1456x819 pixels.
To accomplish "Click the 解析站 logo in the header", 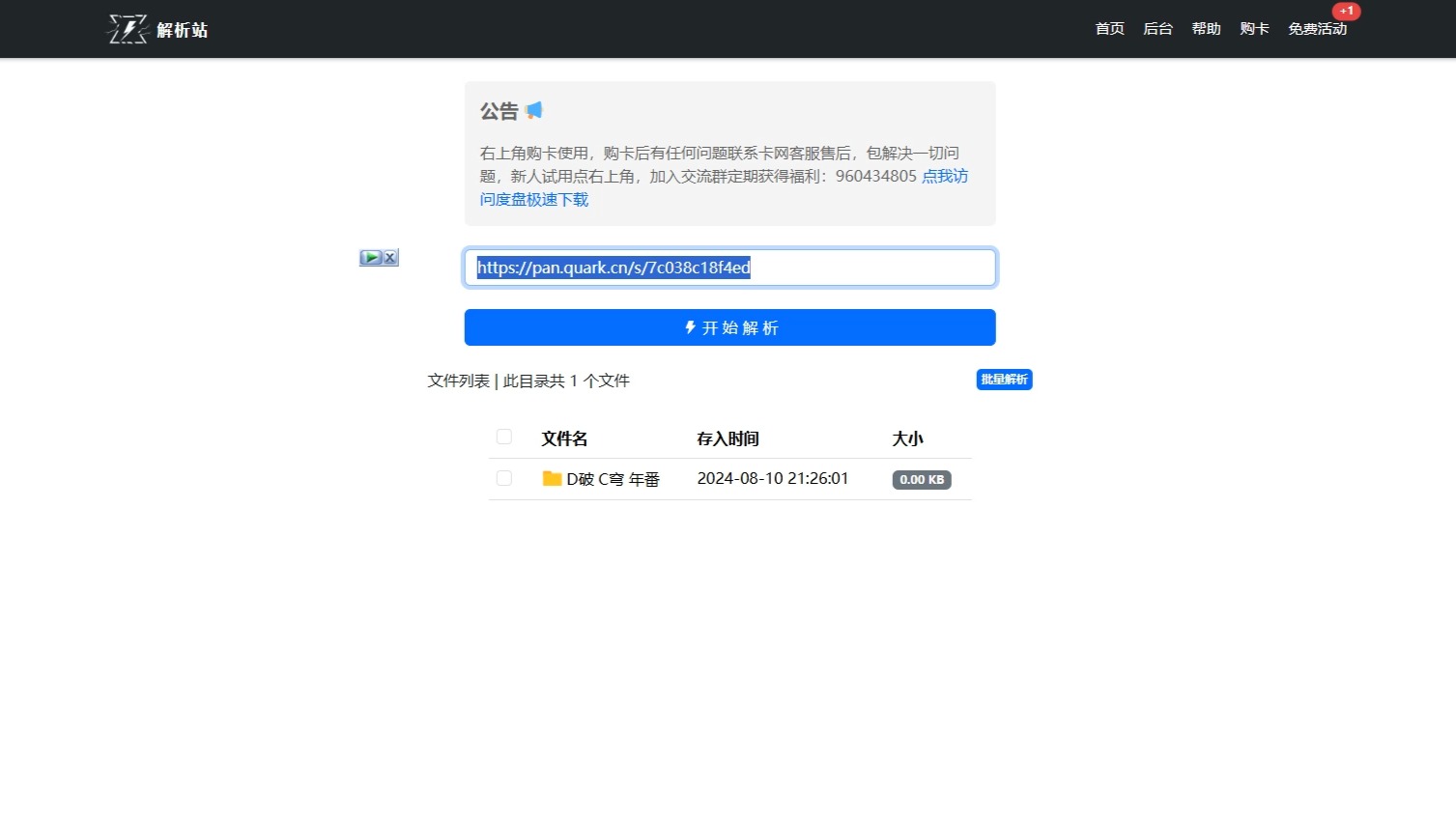I will pyautogui.click(x=157, y=29).
